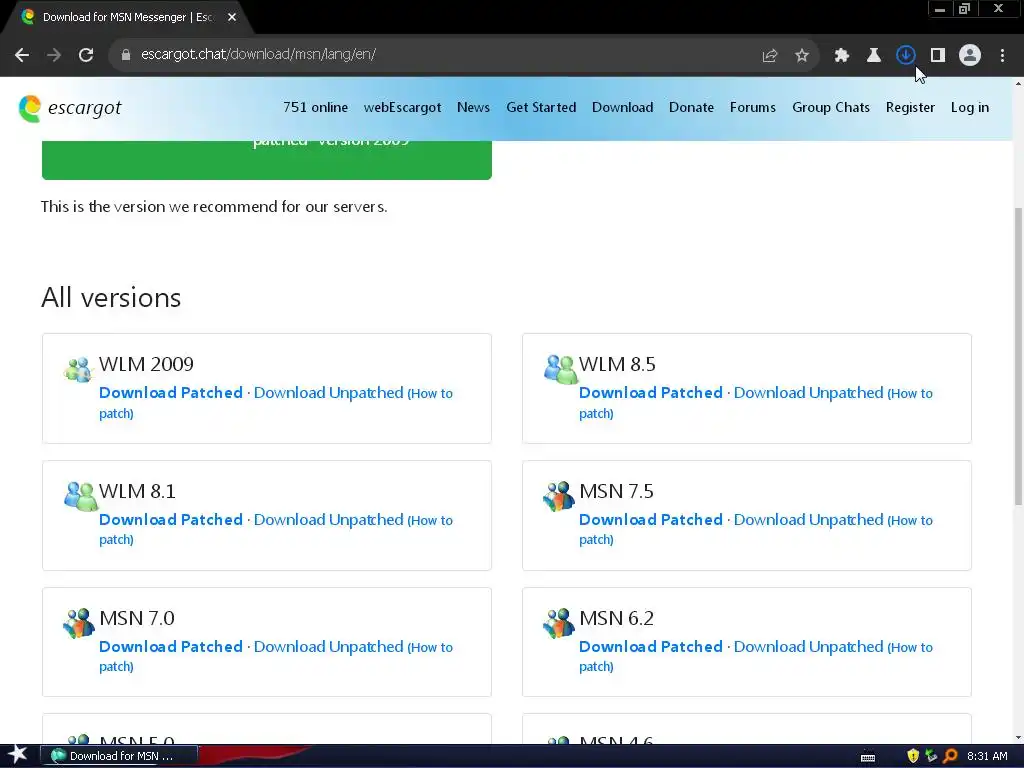This screenshot has height=768, width=1024.
Task: Click the MSN 7.5 messenger icon
Action: point(559,496)
